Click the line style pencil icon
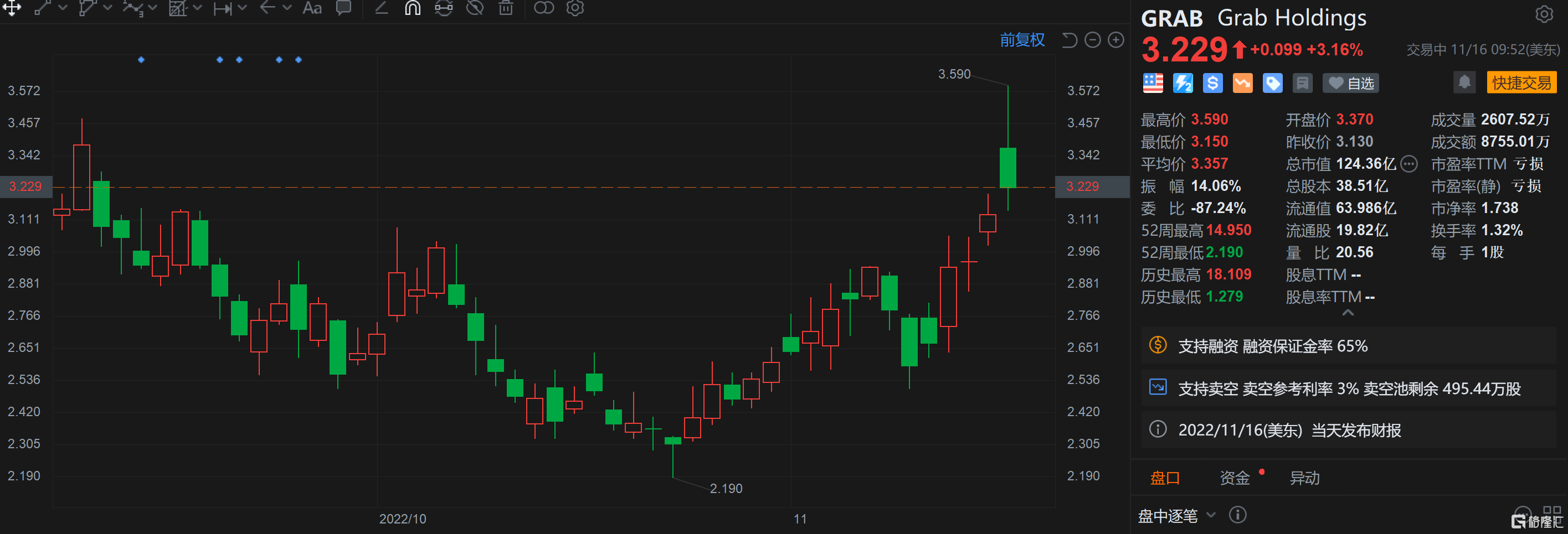 click(382, 7)
